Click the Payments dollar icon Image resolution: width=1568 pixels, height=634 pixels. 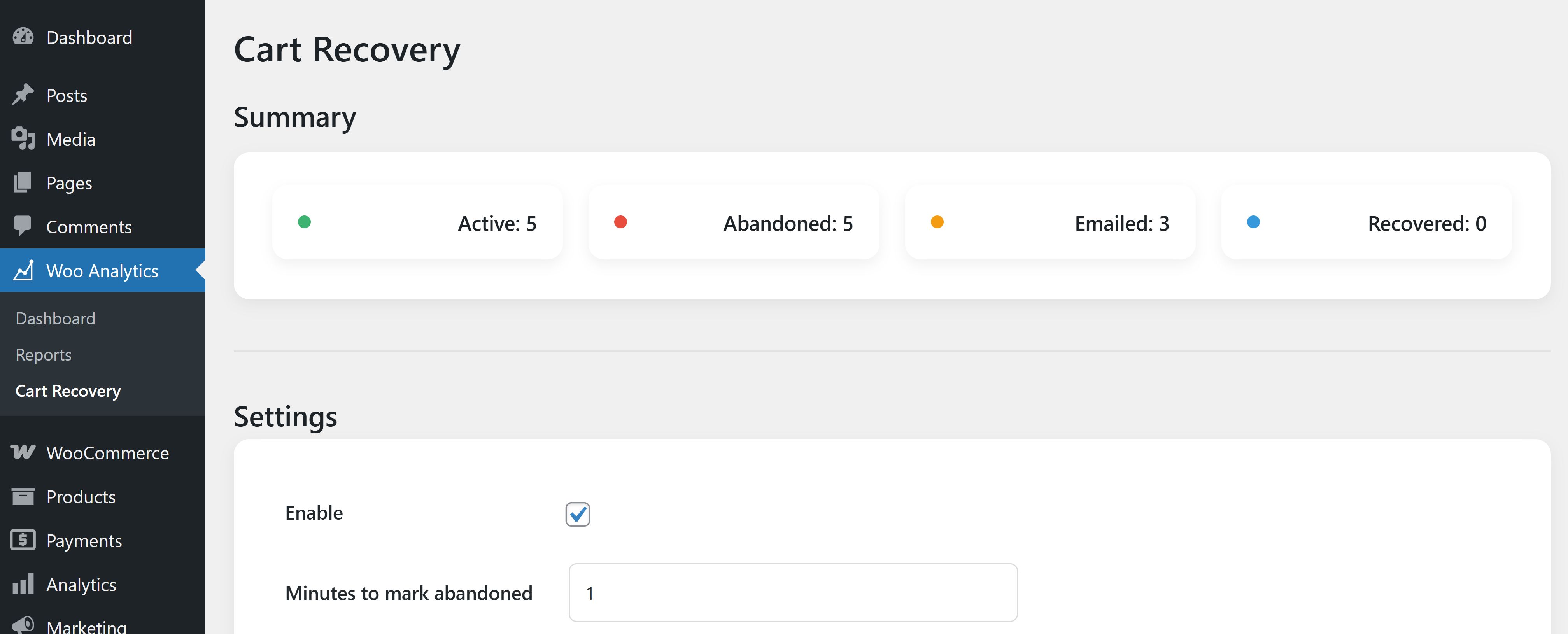pyautogui.click(x=23, y=540)
